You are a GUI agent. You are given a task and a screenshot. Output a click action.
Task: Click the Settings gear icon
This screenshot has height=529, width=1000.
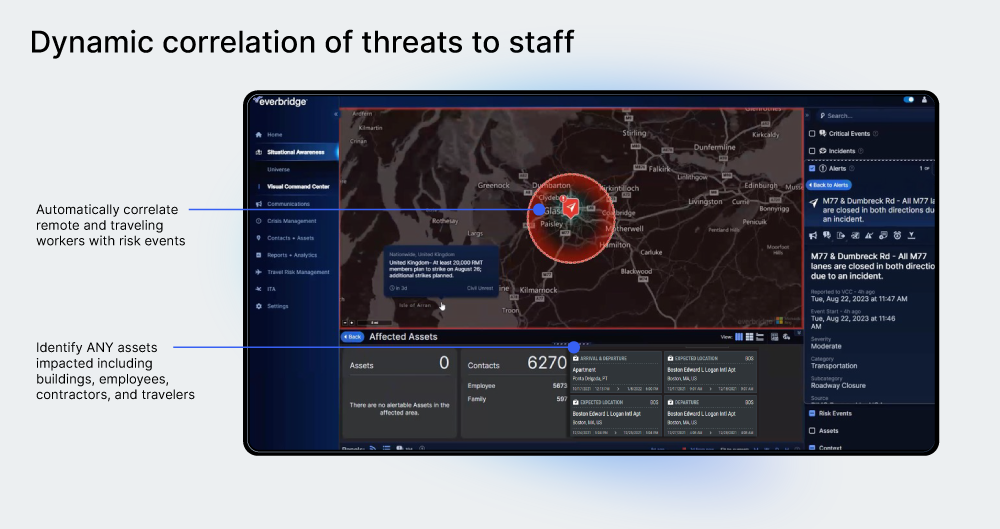(x=258, y=306)
